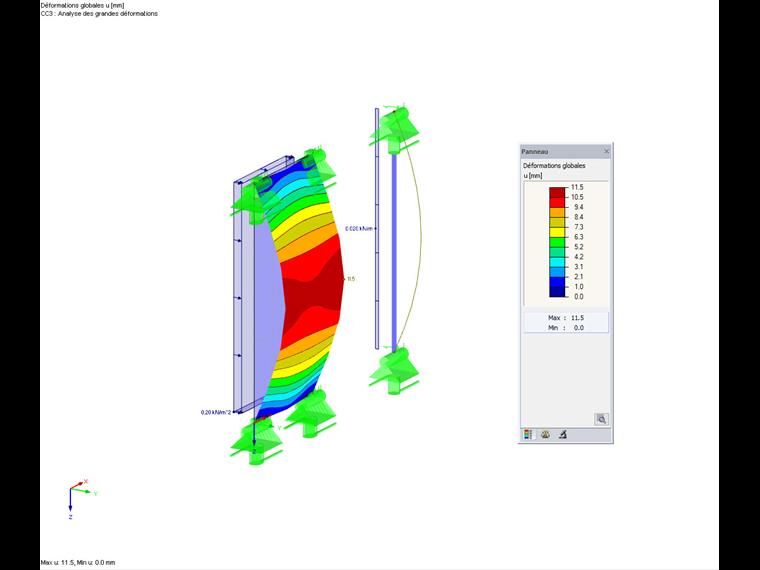Click the '0.020 kN/m' line load label

[x=359, y=228]
